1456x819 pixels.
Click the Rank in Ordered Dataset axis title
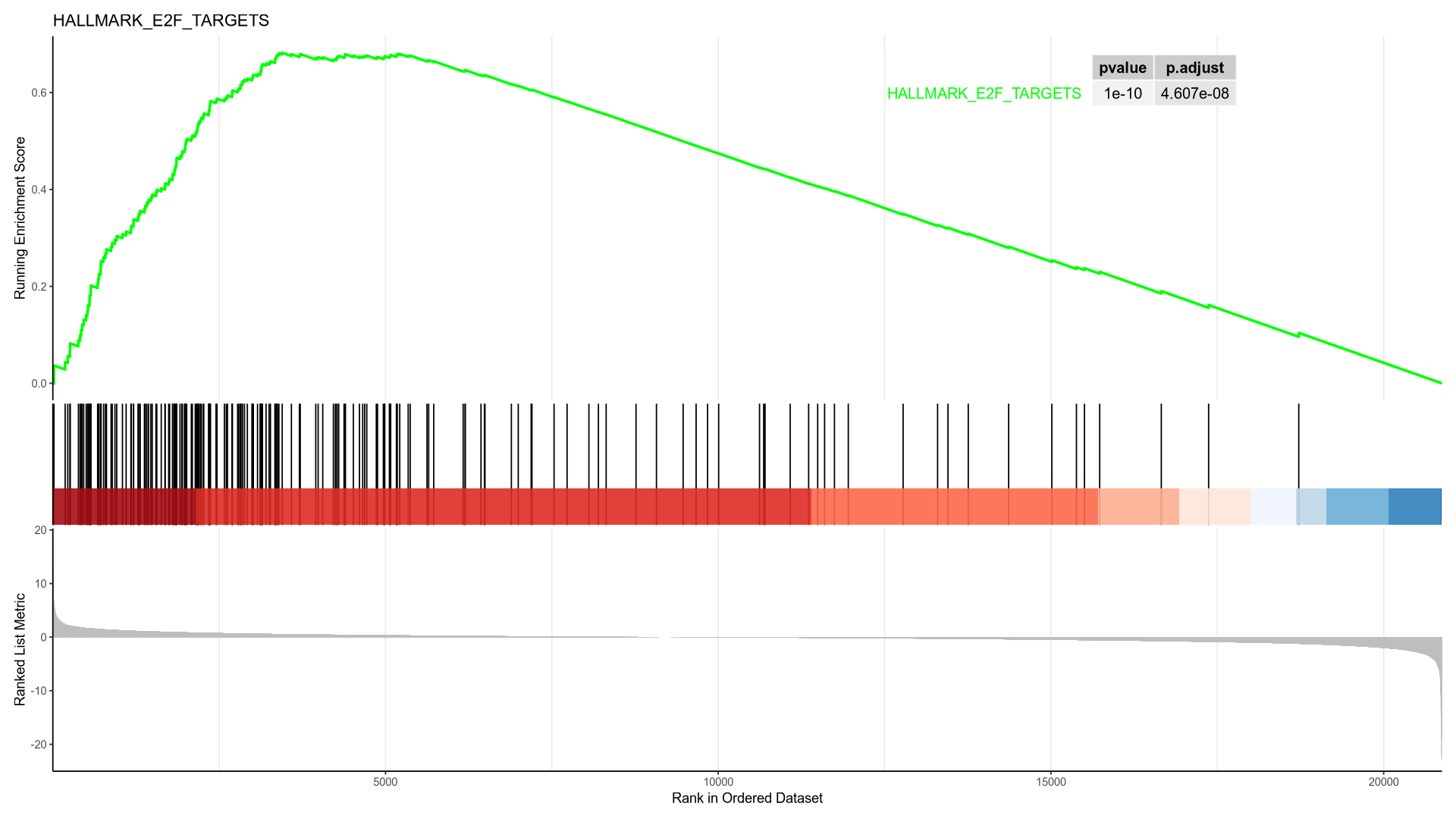pos(747,799)
